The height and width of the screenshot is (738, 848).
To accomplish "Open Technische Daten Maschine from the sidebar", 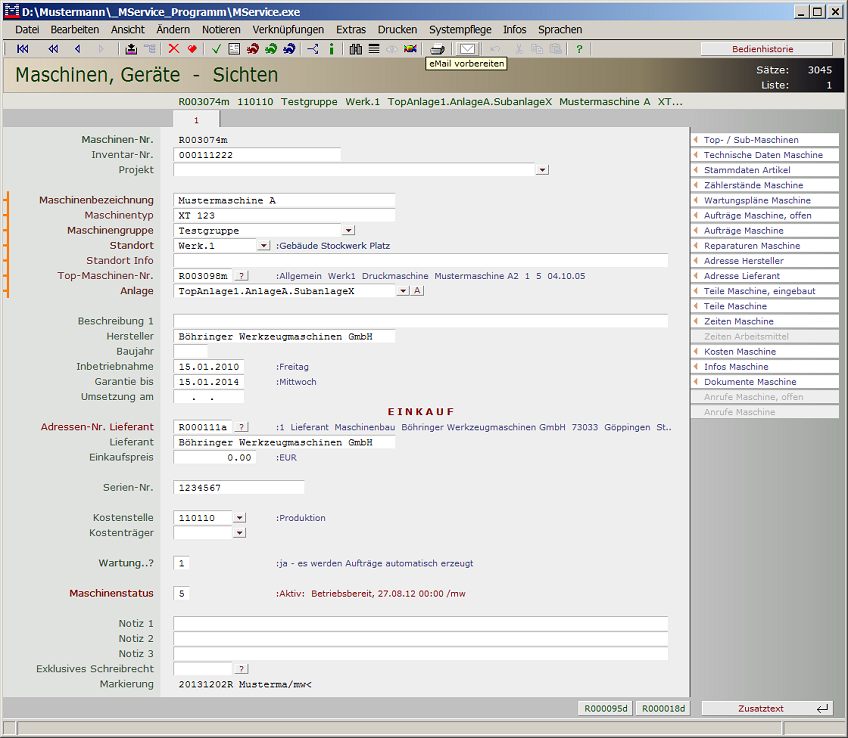I will point(764,154).
